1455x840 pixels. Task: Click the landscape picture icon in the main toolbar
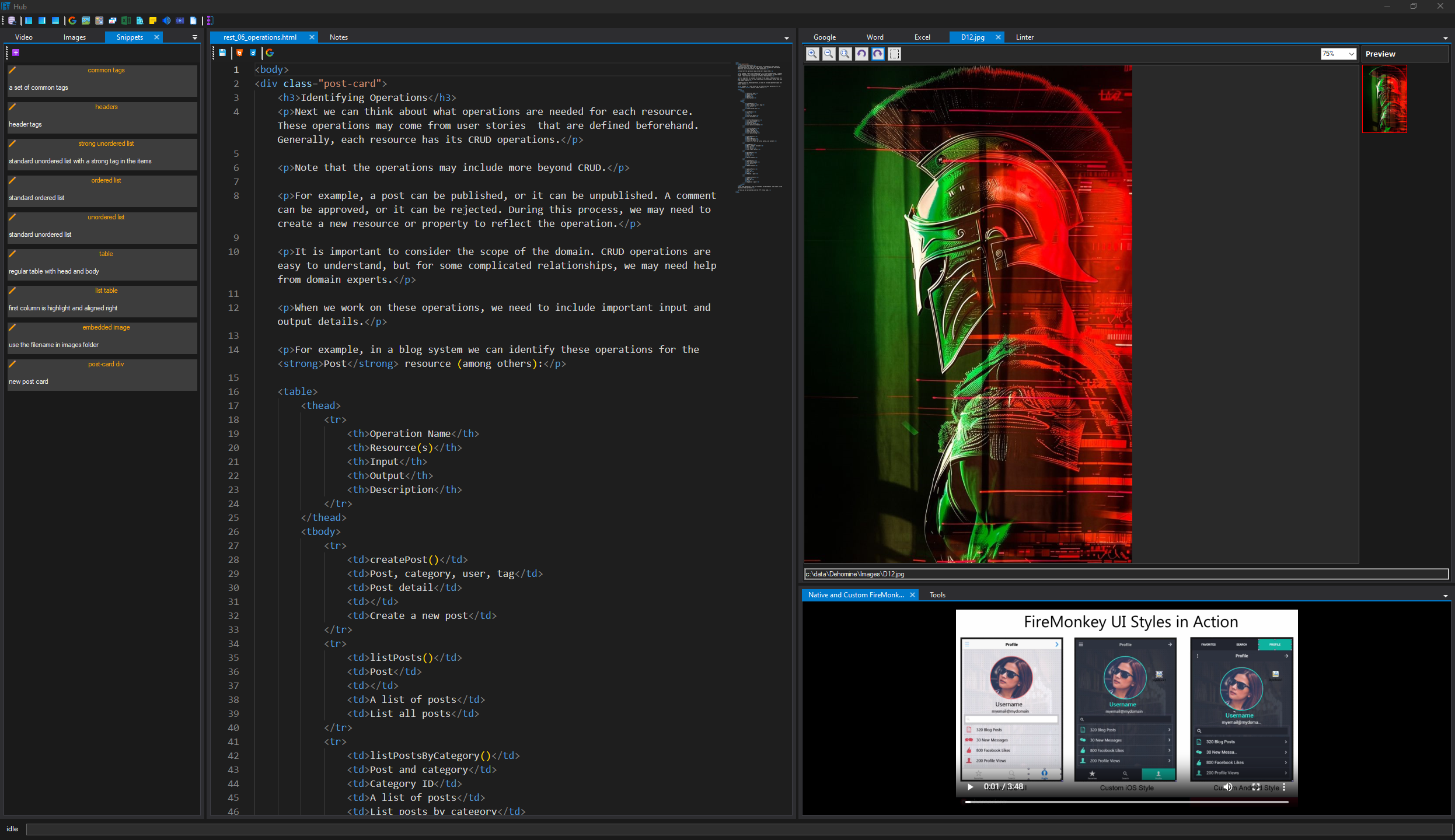86,20
